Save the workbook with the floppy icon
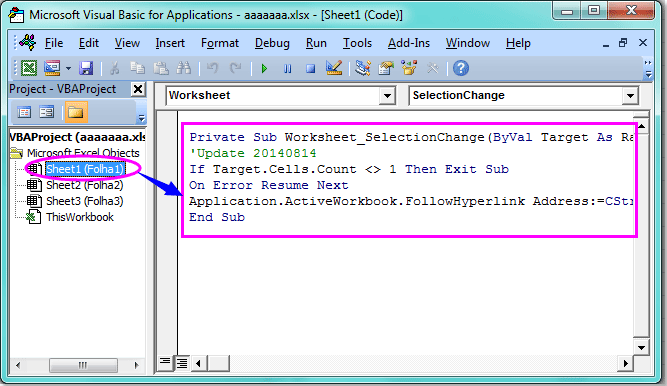This screenshot has width=667, height=386. coord(86,68)
